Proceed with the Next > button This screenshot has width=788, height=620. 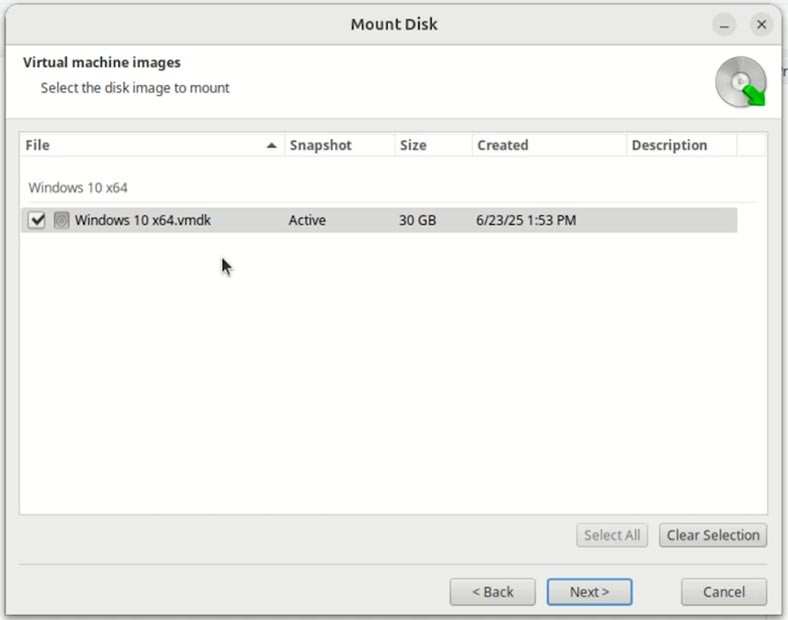tap(589, 592)
